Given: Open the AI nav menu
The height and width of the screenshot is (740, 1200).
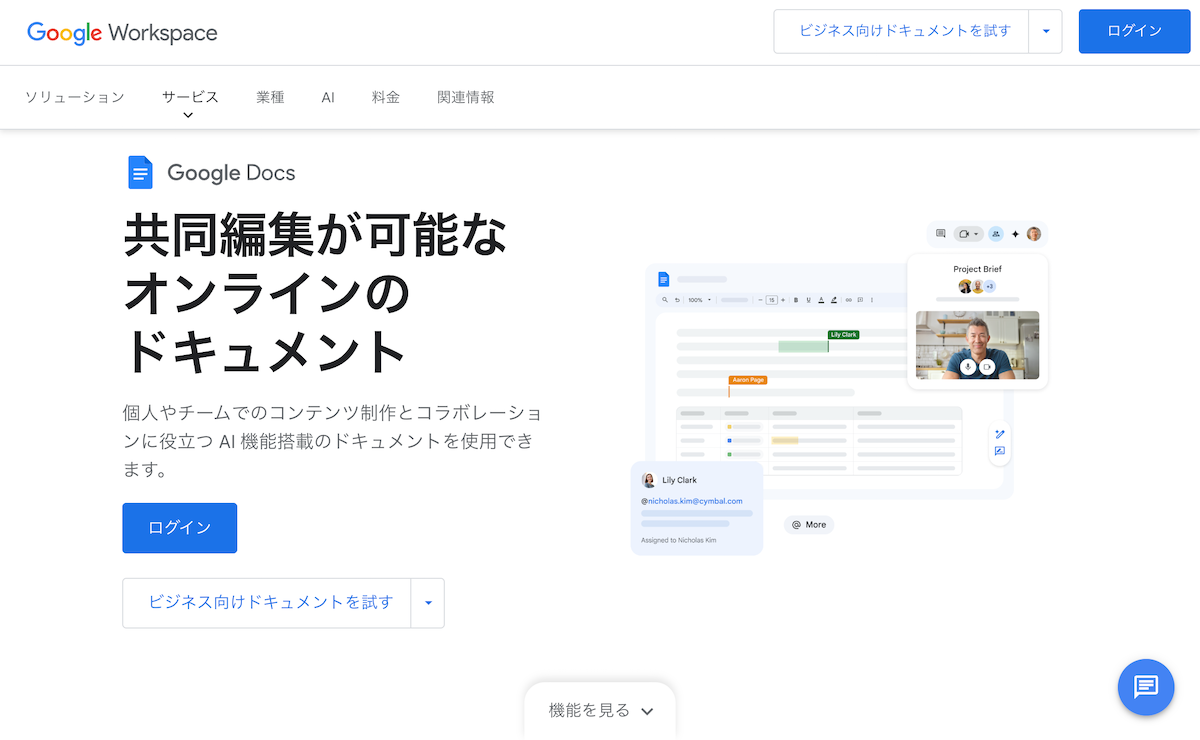Looking at the screenshot, I should pyautogui.click(x=328, y=97).
